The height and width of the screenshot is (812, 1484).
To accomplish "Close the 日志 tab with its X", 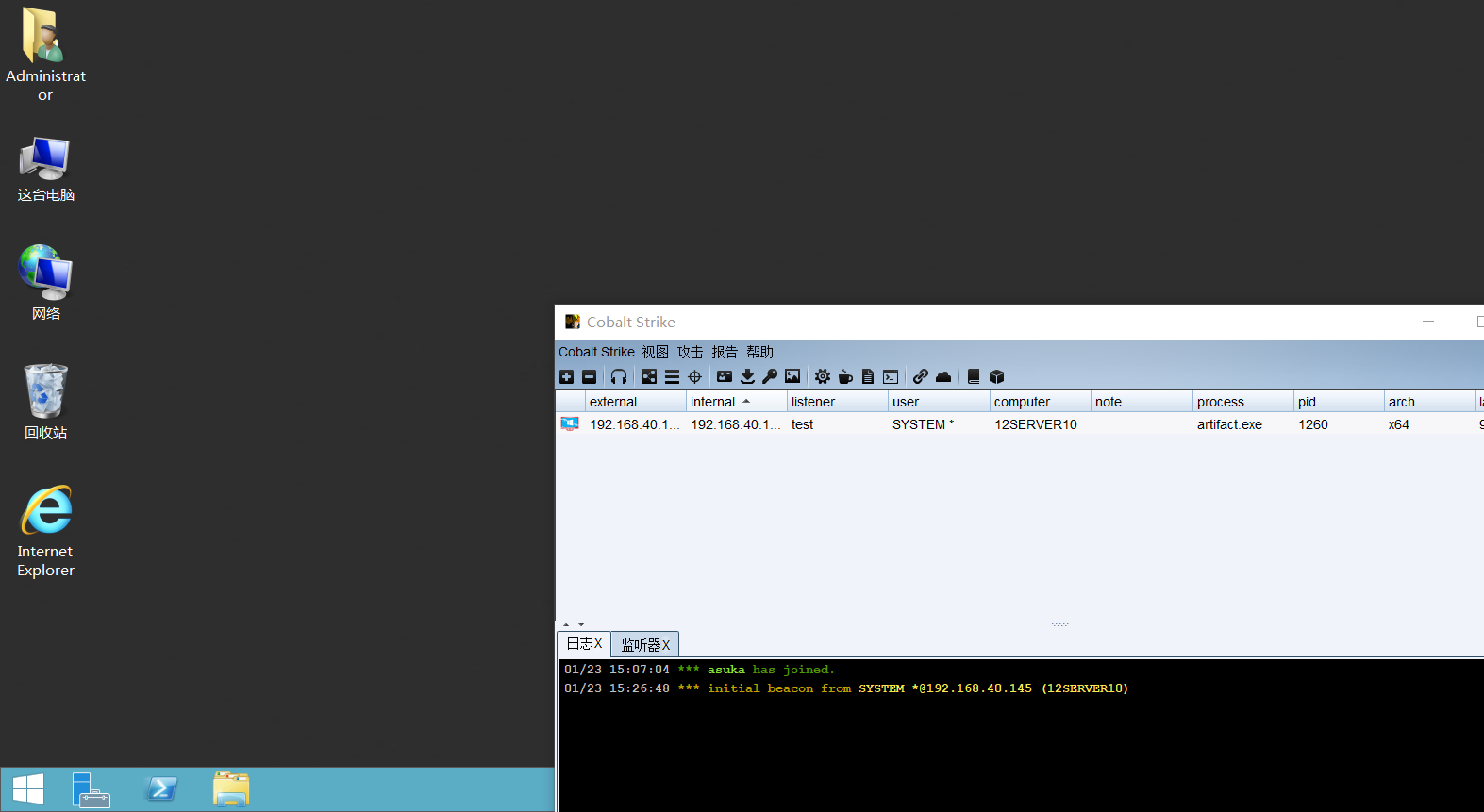I will point(598,643).
